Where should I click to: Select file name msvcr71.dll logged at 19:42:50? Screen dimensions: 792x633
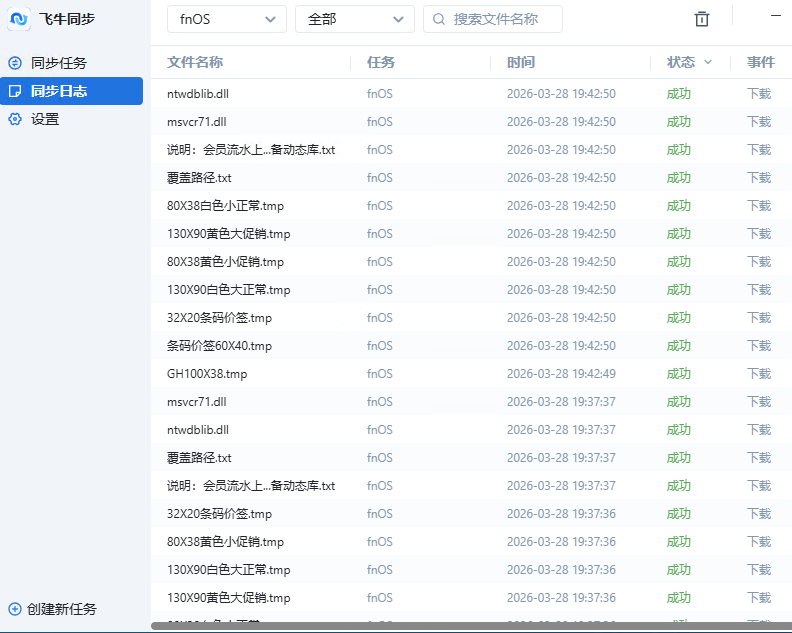pyautogui.click(x=196, y=122)
